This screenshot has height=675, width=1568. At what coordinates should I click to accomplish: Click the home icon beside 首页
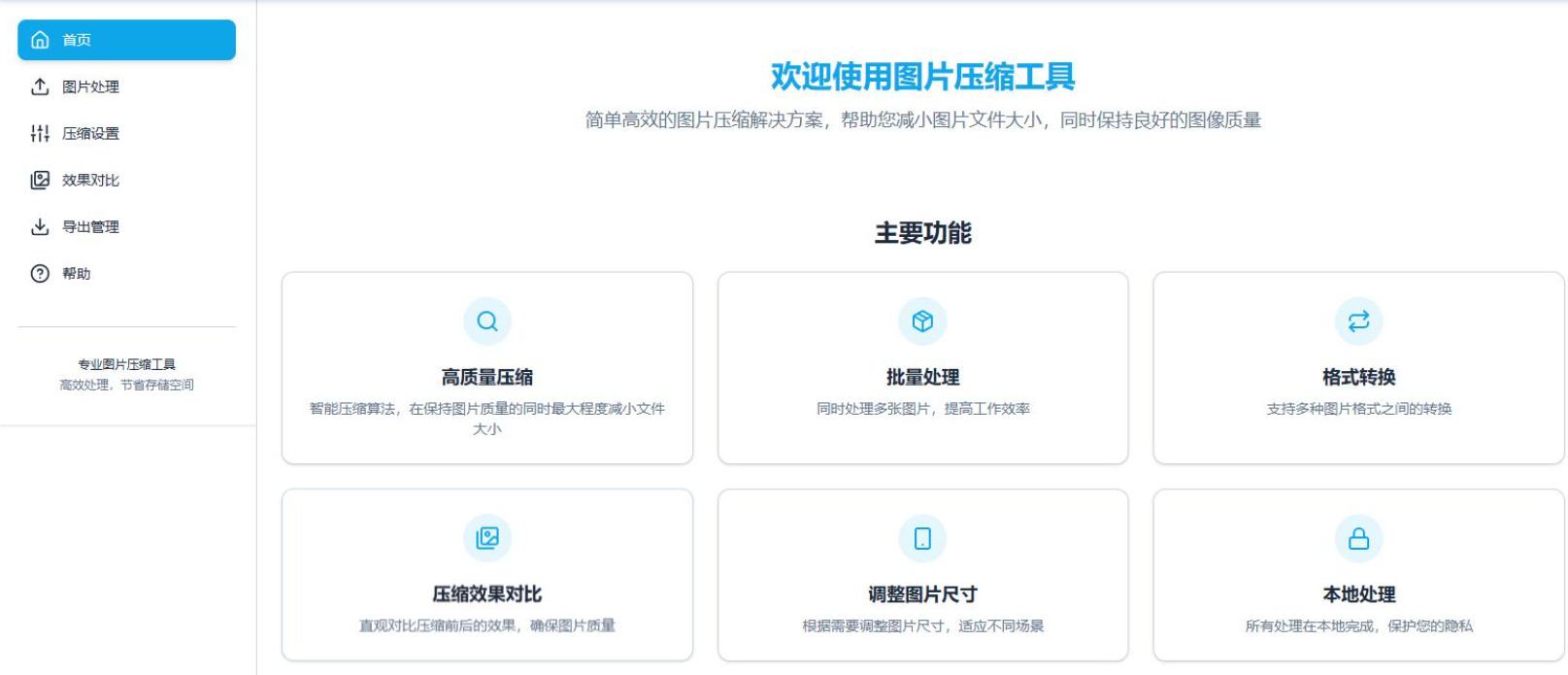40,40
